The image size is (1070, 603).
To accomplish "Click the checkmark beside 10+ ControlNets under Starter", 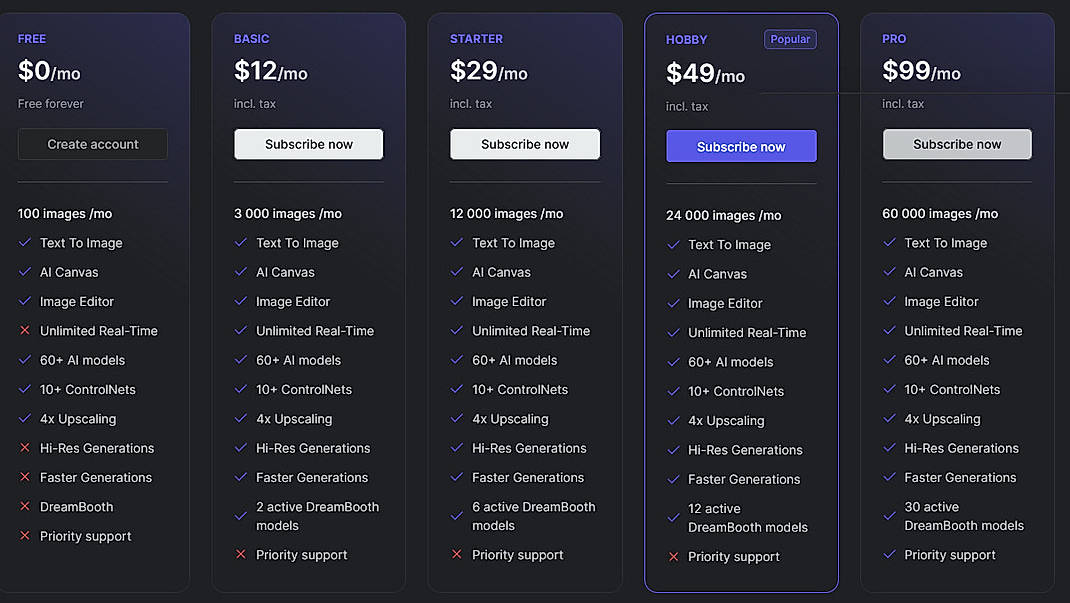I will (x=457, y=389).
